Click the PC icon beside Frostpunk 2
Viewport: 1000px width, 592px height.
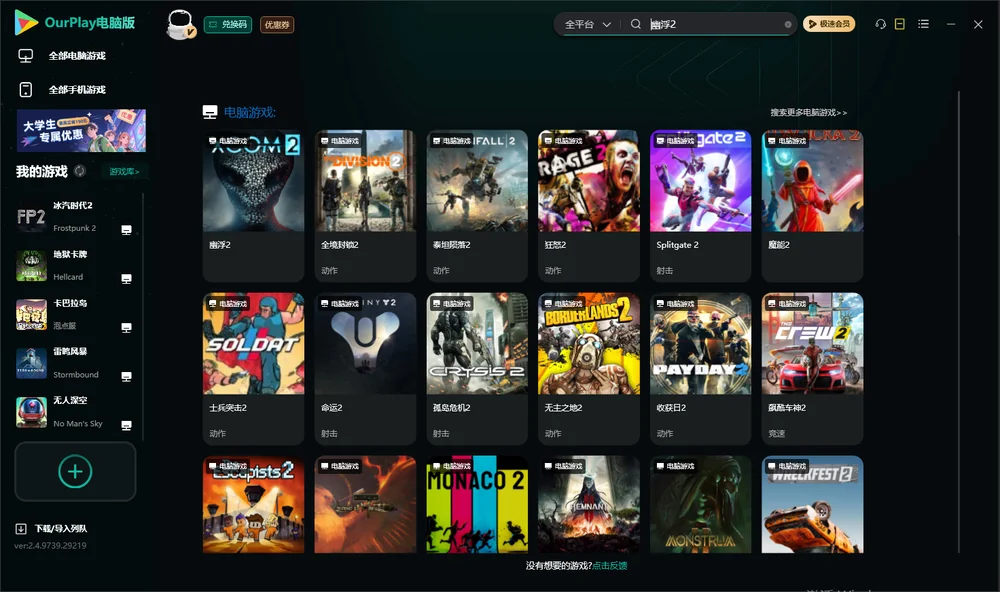point(126,230)
